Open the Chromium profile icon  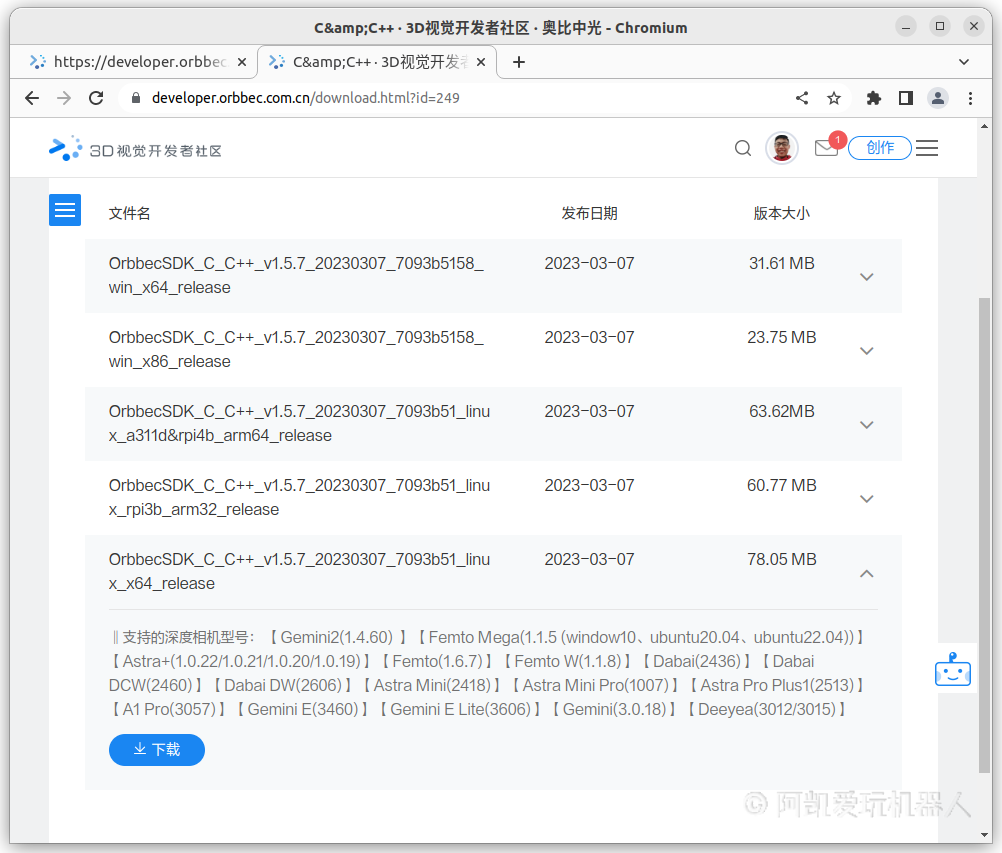pyautogui.click(x=938, y=98)
